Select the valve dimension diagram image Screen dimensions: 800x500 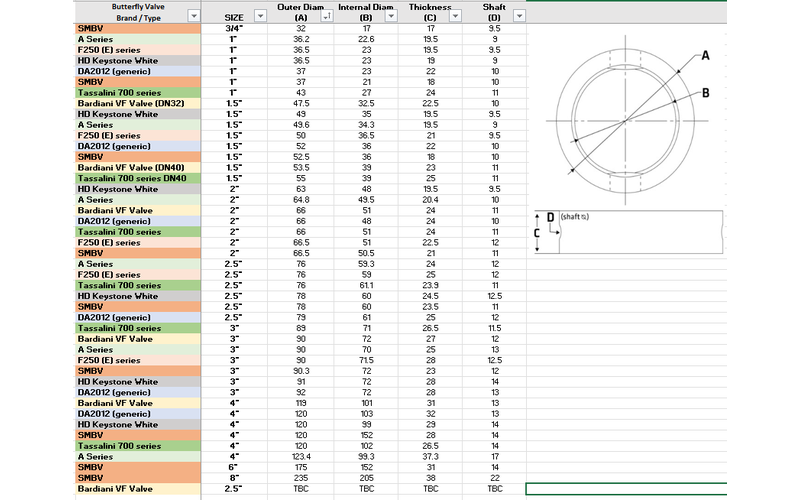click(x=630, y=144)
